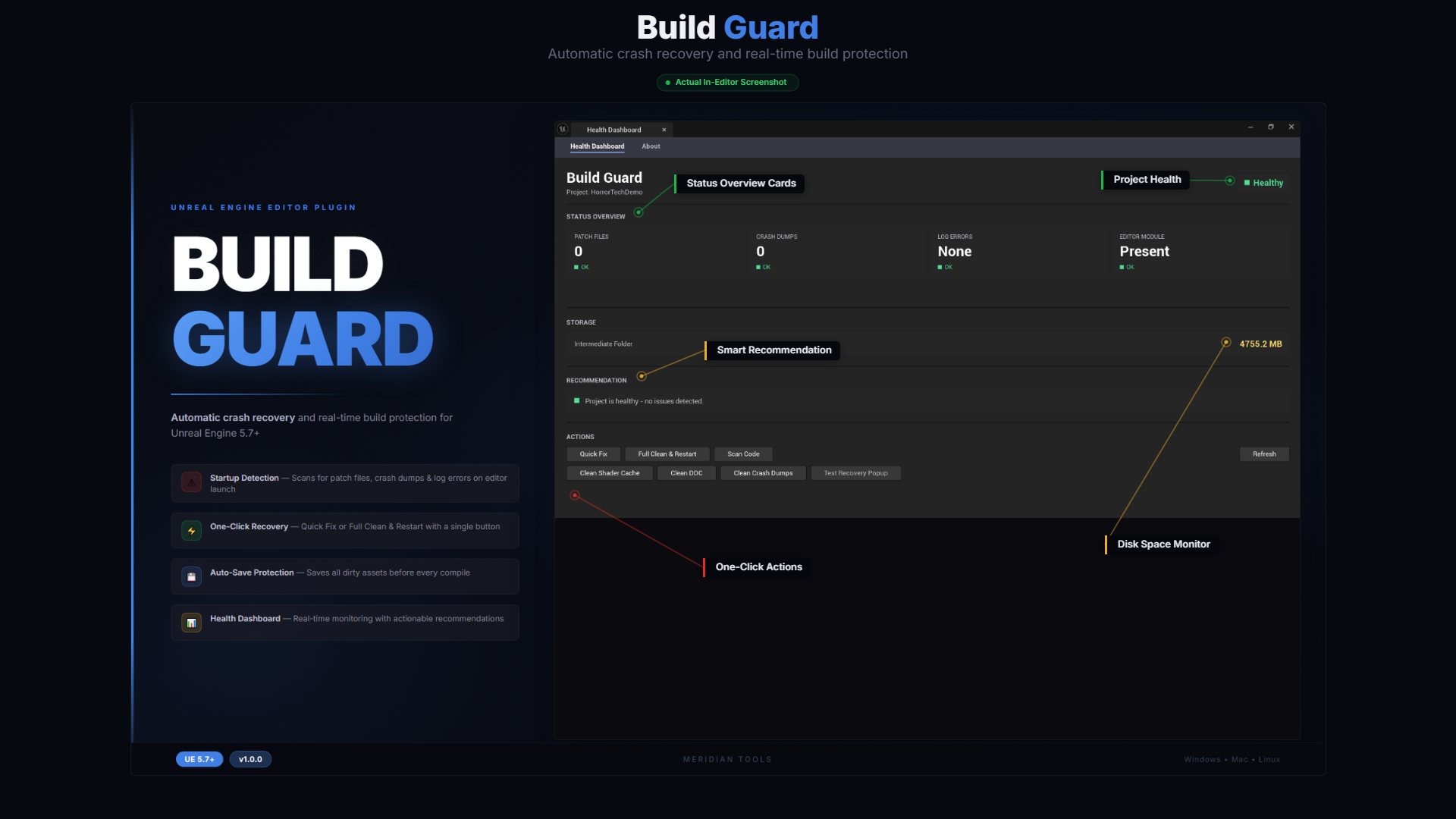
Task: Click the v1.0.0 version badge
Action: 250,759
